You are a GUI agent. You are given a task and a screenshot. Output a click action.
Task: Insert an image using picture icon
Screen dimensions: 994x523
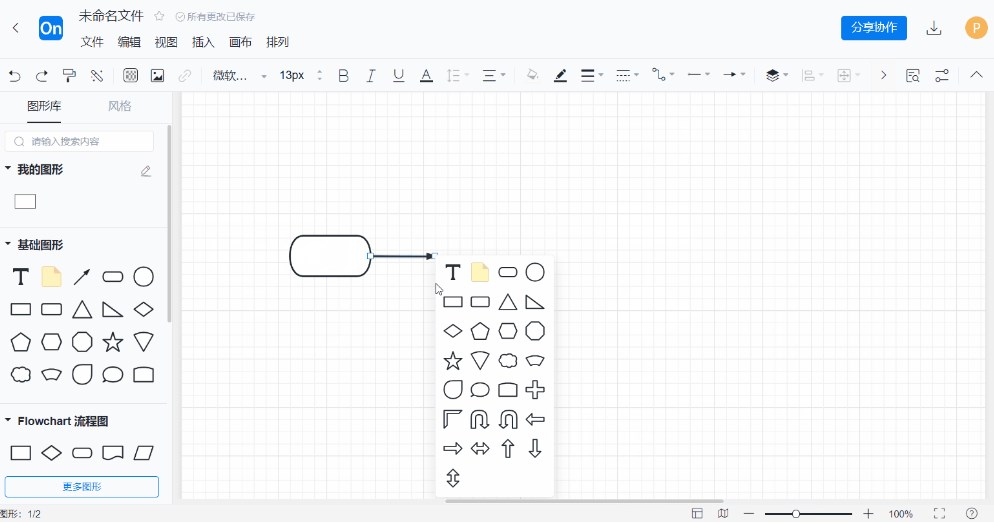pyautogui.click(x=157, y=76)
